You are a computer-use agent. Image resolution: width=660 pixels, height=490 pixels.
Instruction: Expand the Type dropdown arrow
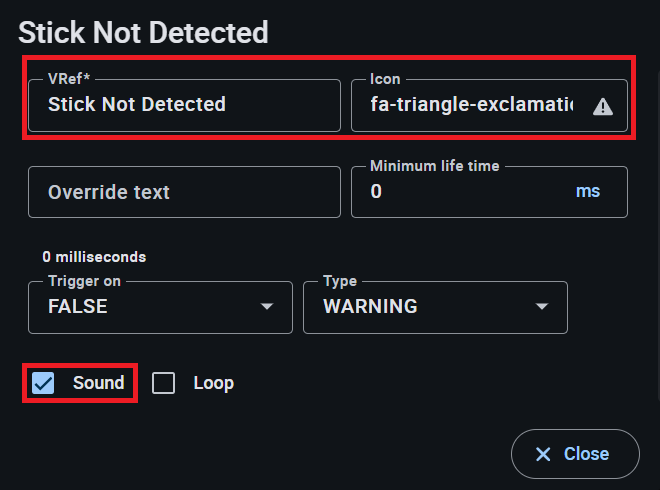(542, 307)
